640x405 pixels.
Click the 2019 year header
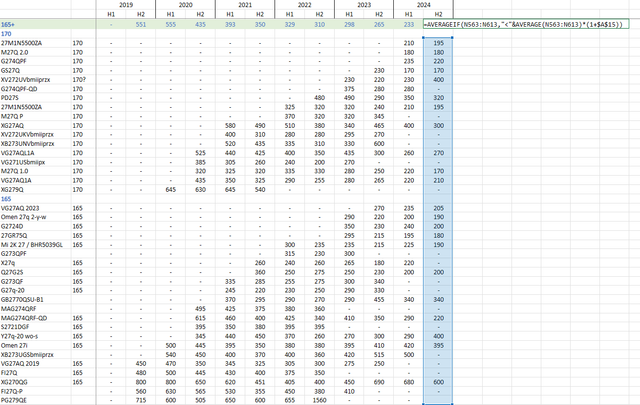[x=126, y=5]
